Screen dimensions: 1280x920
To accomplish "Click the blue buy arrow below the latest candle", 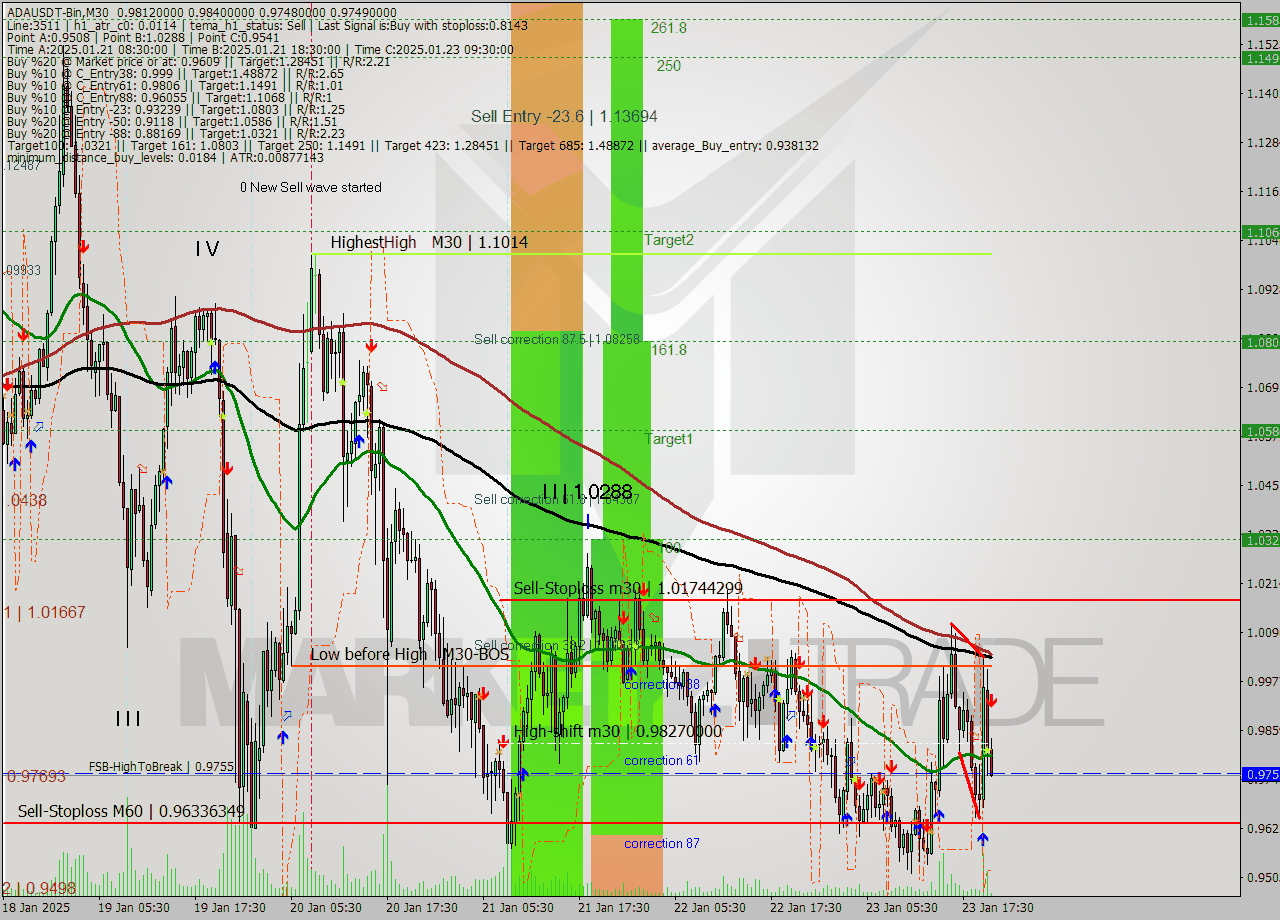I will 983,838.
